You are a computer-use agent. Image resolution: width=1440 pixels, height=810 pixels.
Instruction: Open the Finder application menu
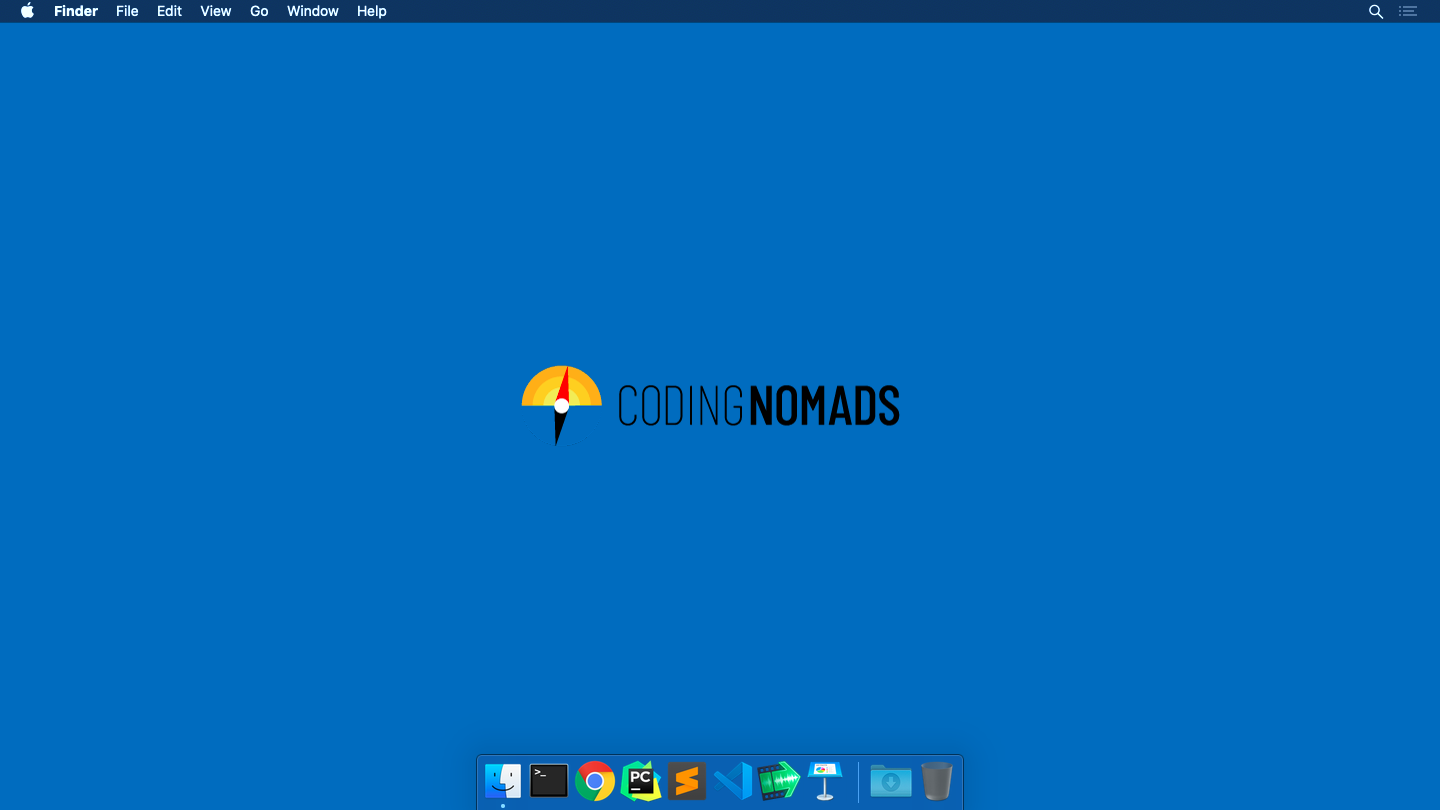(76, 11)
